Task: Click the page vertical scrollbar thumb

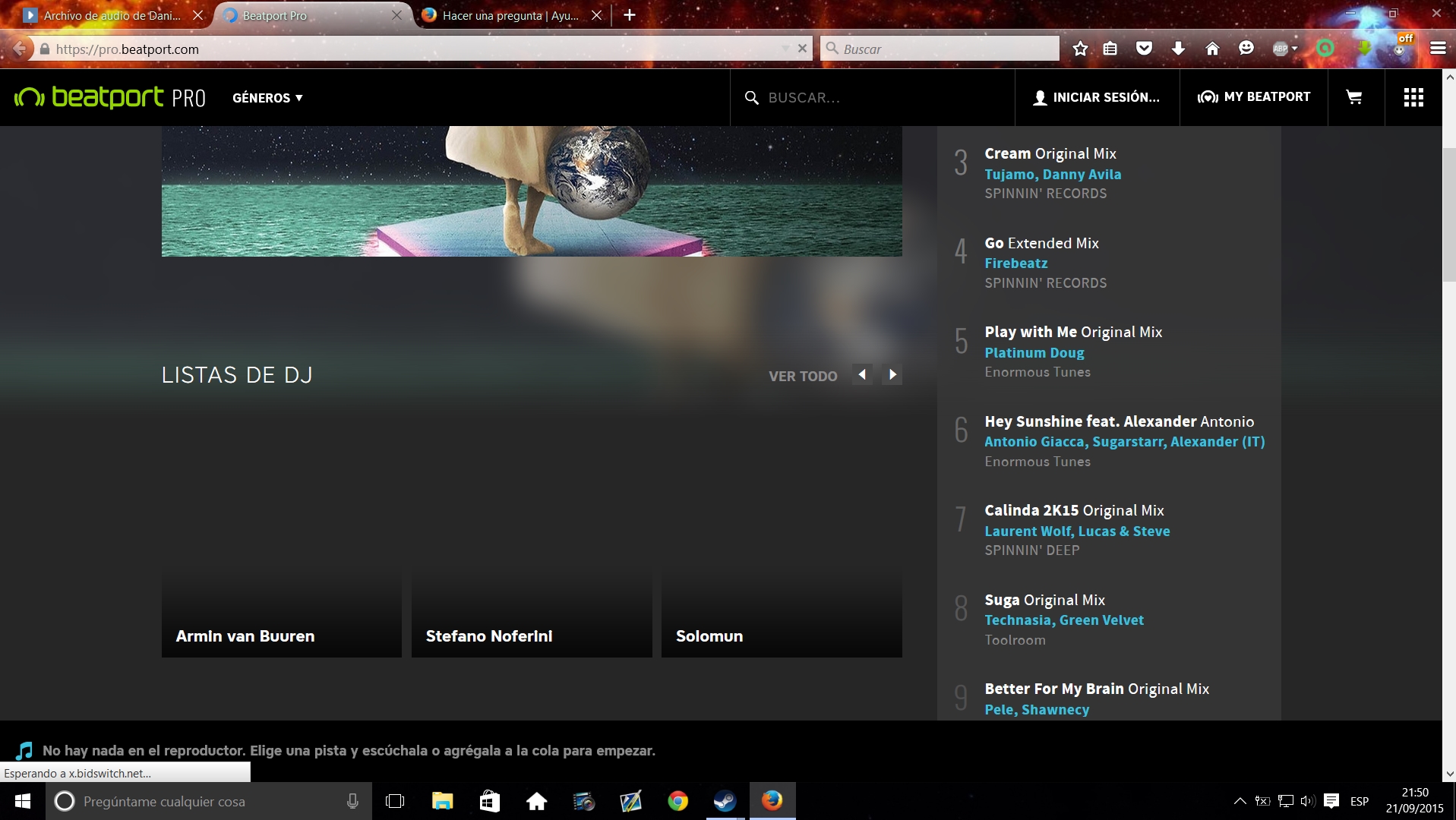Action: (x=1449, y=215)
